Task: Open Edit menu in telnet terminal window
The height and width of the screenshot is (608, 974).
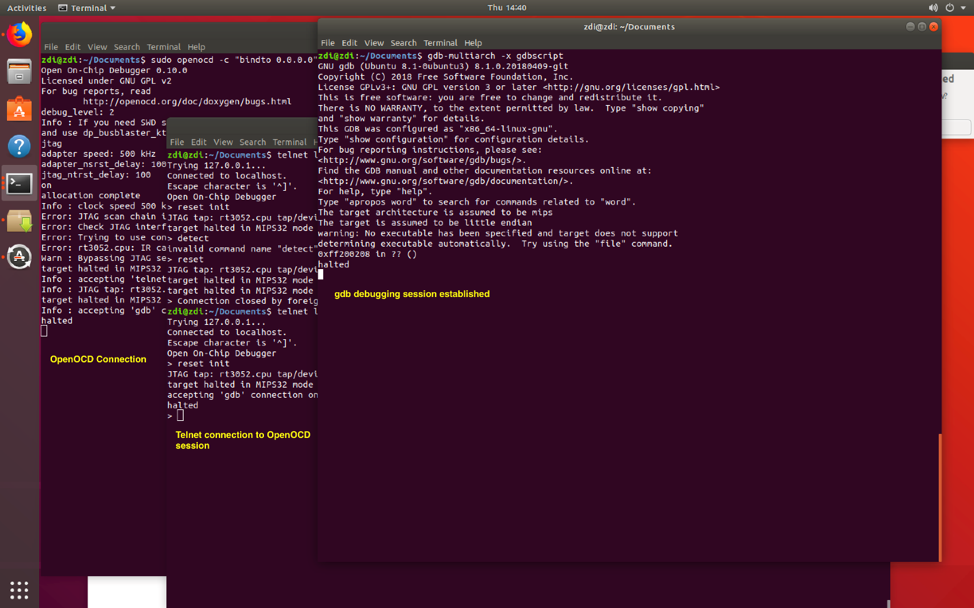Action: coord(199,142)
